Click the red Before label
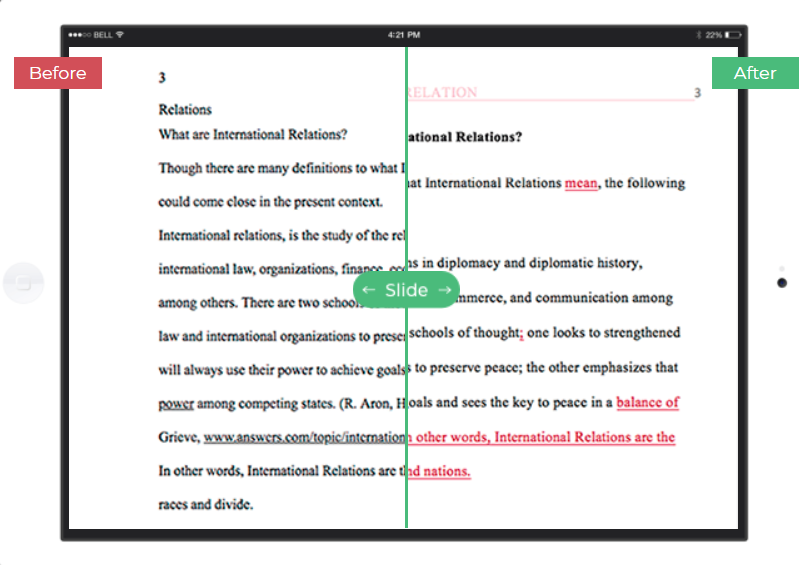 57,73
